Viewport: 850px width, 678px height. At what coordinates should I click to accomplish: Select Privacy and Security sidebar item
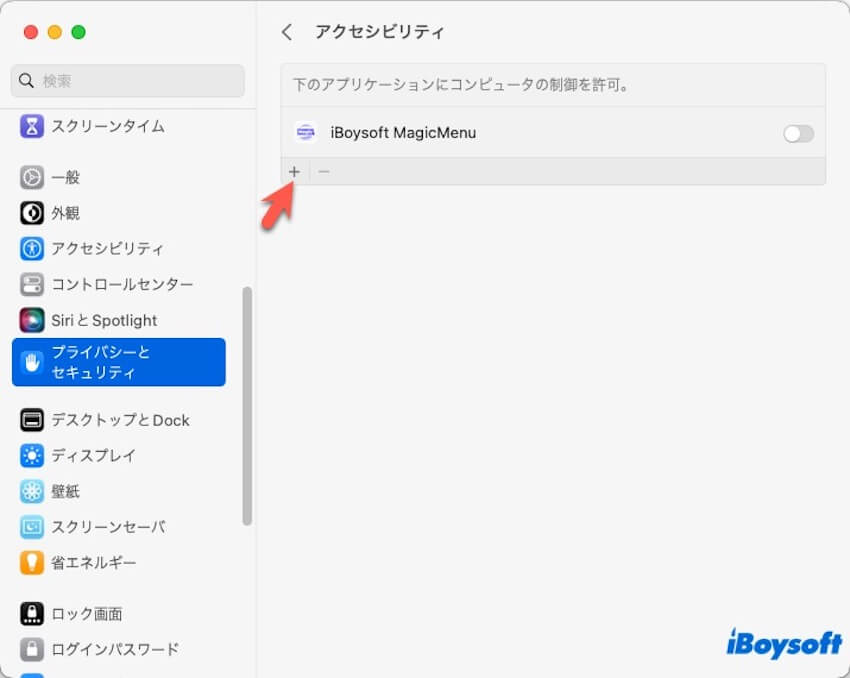118,362
